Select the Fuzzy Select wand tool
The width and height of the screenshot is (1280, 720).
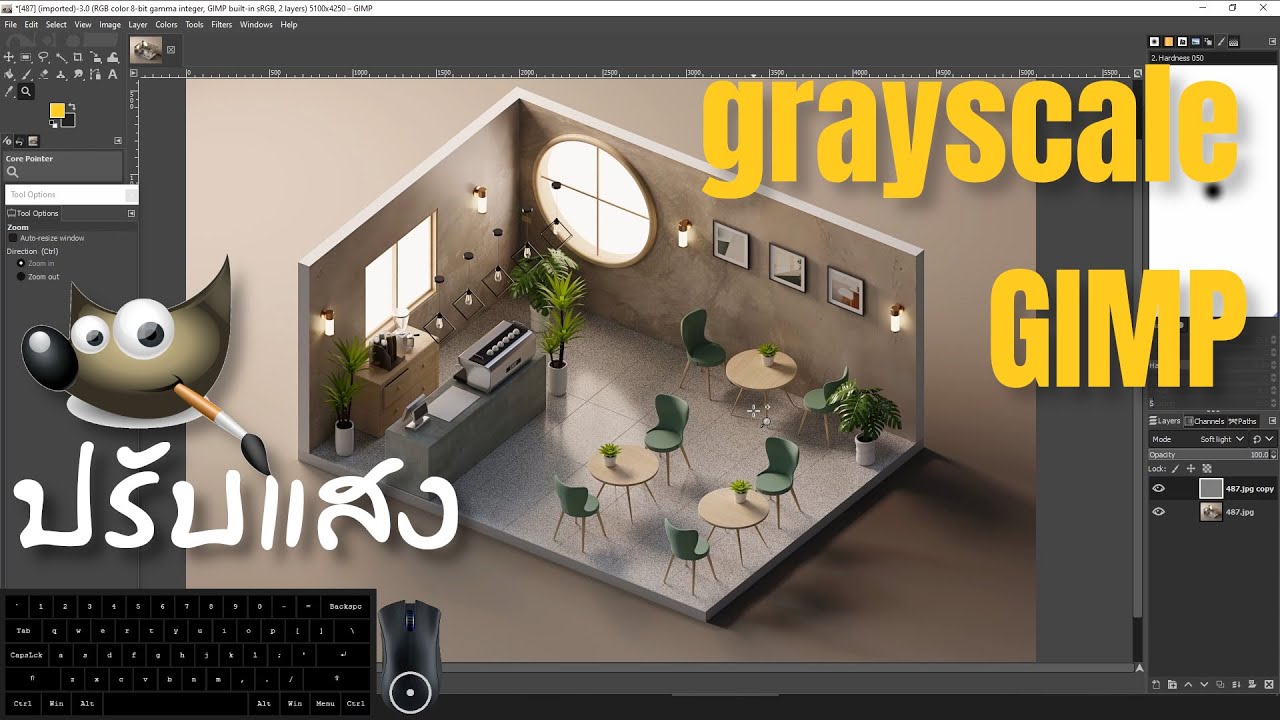61,57
